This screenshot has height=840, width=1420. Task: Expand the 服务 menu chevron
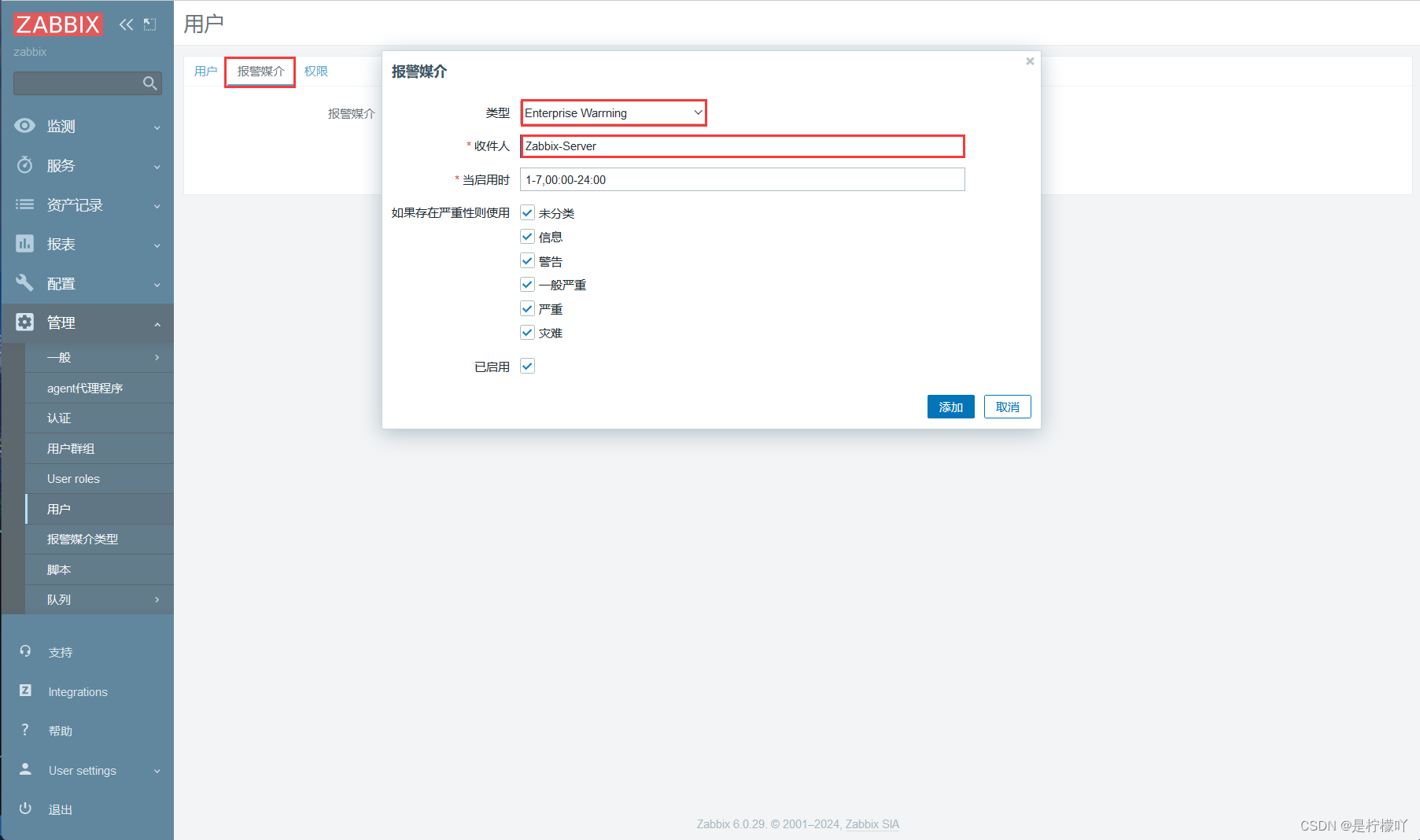point(157,167)
